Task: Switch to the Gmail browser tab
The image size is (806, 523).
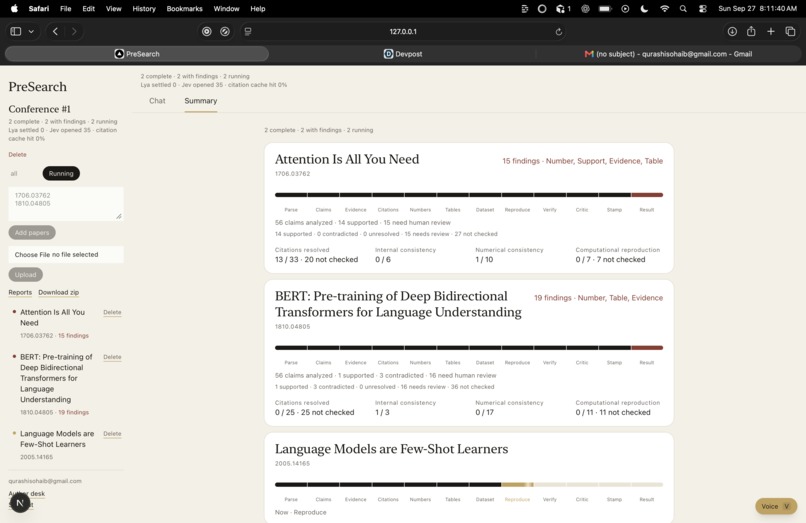Action: point(668,53)
